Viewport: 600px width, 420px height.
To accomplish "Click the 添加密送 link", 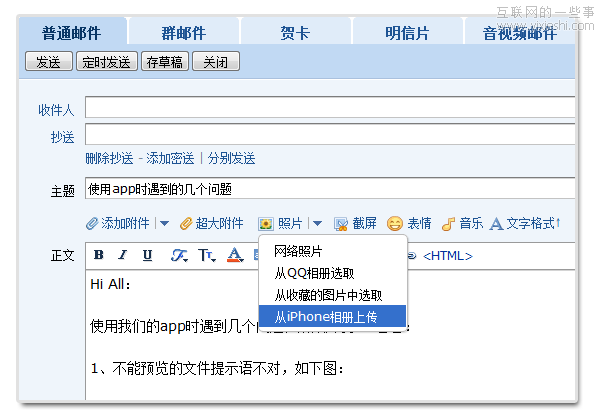I will 170,158.
